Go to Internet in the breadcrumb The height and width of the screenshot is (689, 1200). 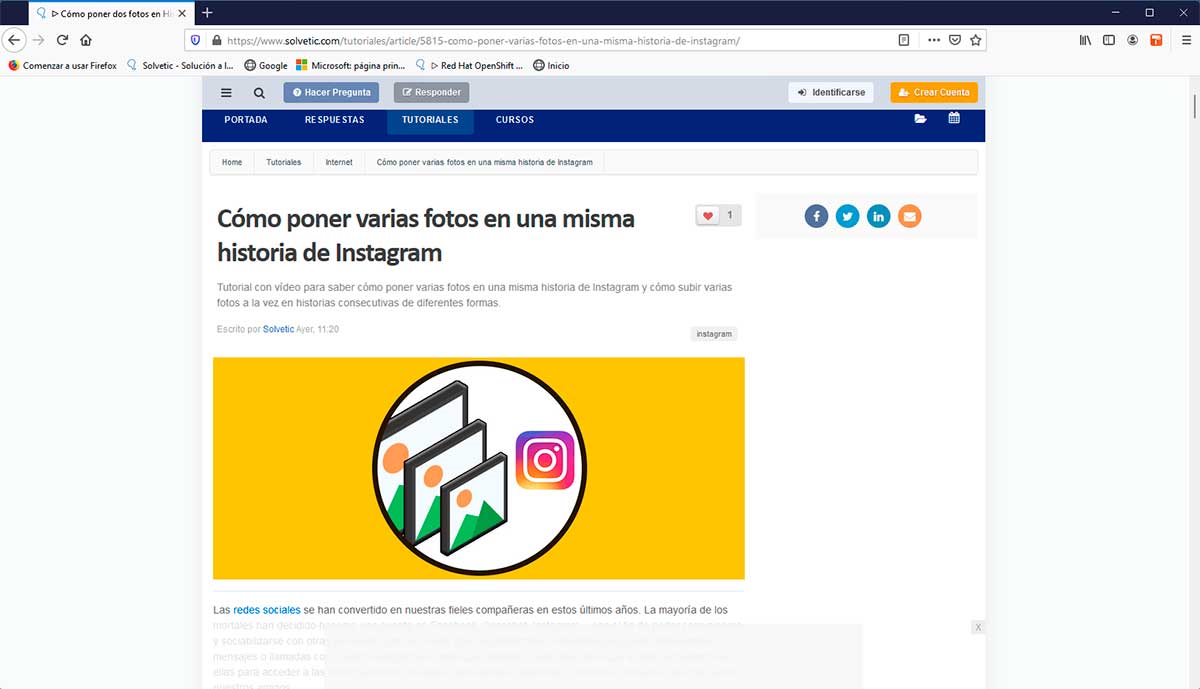click(x=339, y=162)
